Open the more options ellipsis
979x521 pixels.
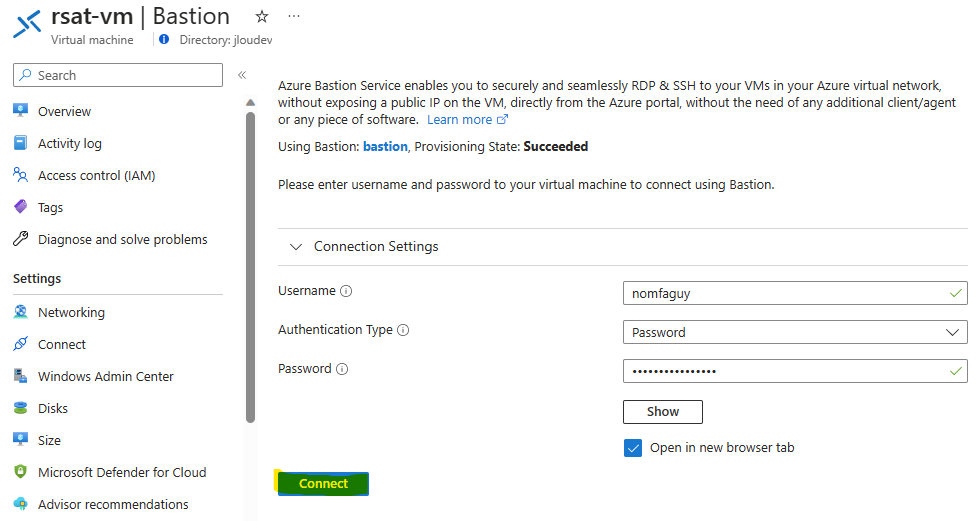coord(294,16)
